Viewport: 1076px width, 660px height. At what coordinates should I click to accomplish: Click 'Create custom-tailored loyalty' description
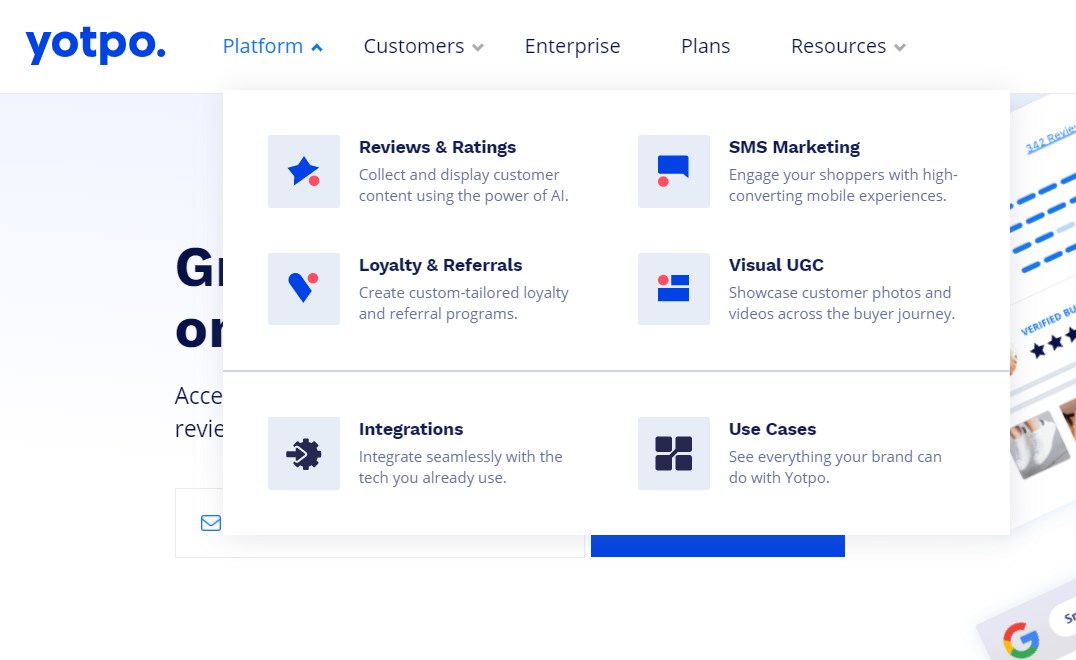[x=463, y=303]
